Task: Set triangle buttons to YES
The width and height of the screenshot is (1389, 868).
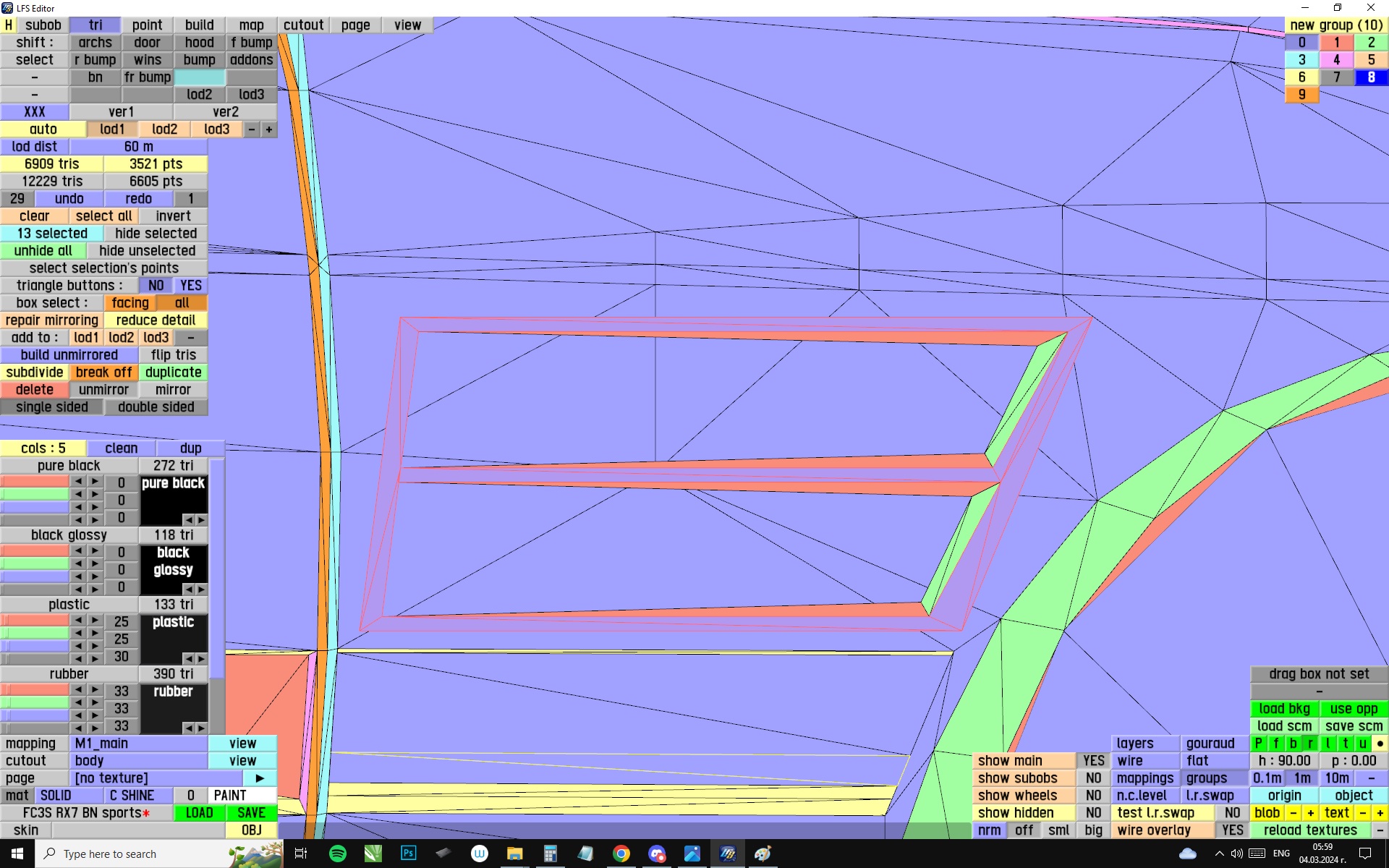Action: click(191, 286)
